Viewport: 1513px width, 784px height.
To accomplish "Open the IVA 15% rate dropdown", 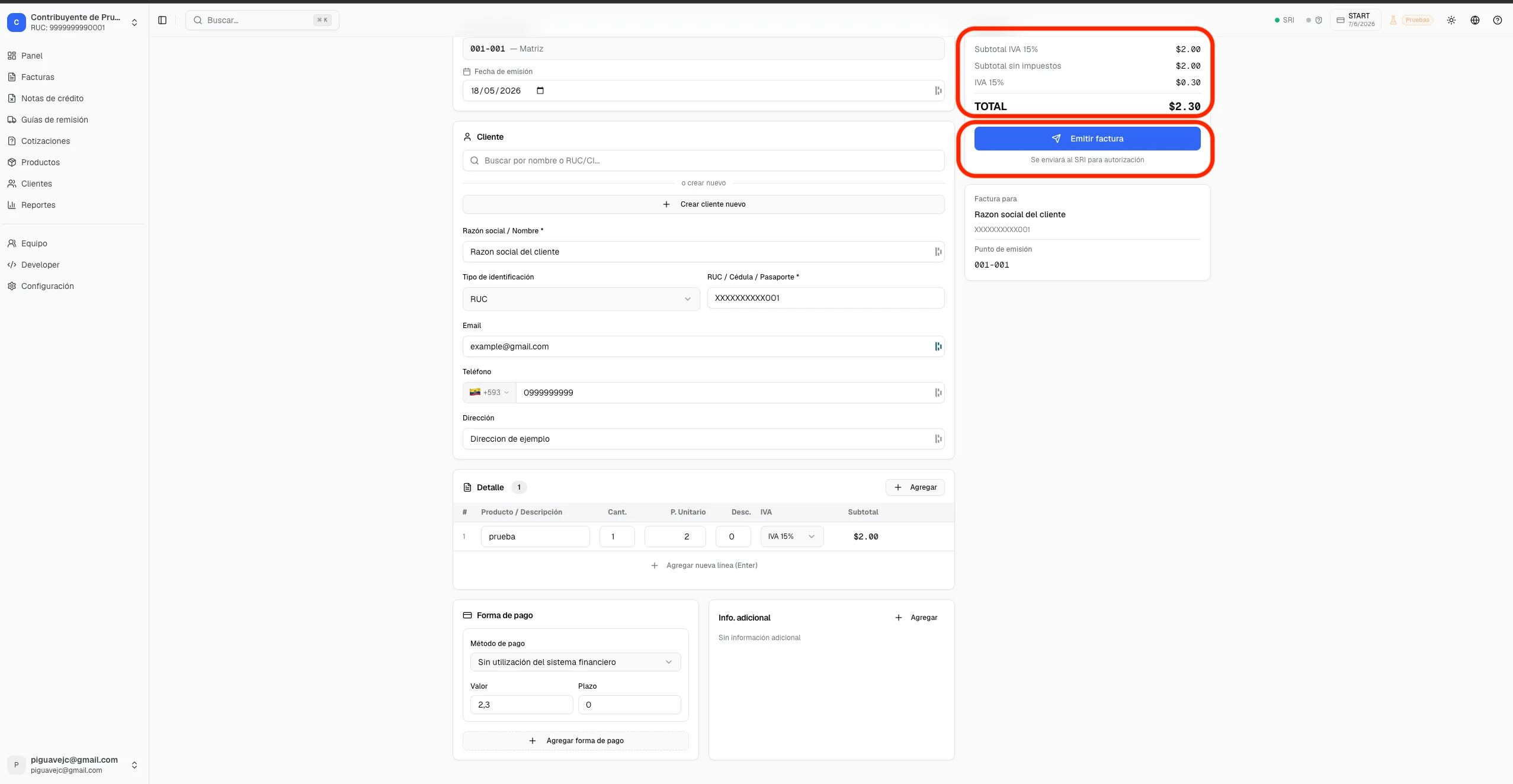I will 791,536.
